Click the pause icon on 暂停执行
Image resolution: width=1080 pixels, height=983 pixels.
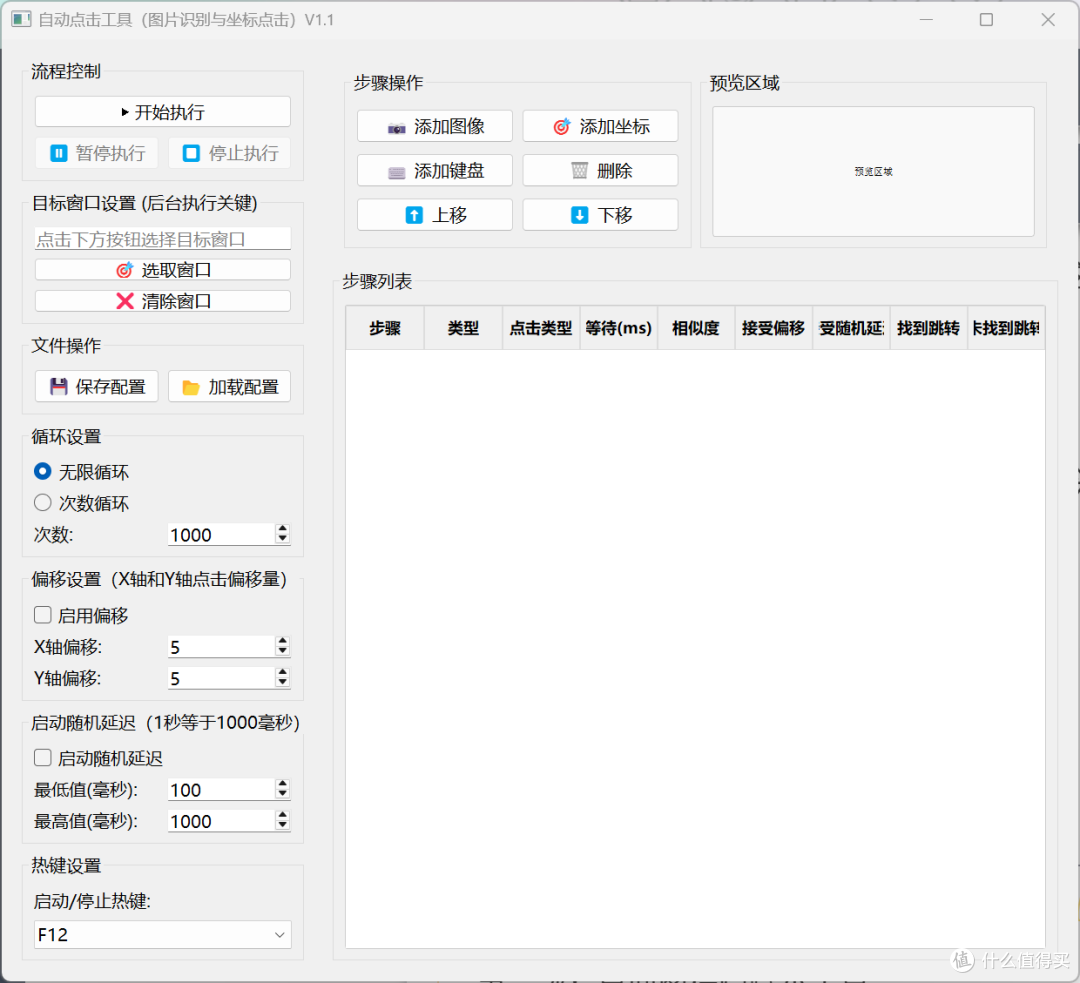click(59, 153)
